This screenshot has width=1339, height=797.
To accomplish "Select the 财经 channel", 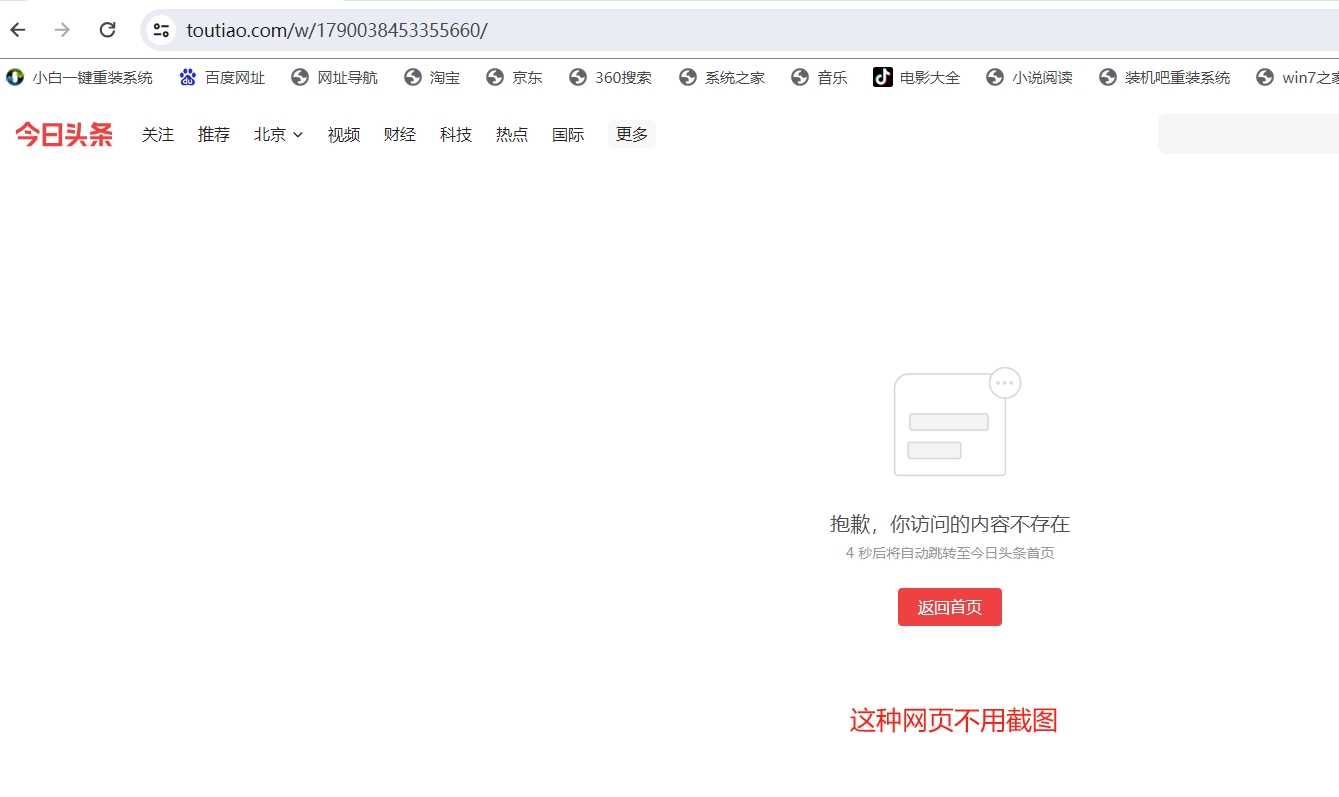I will 400,134.
